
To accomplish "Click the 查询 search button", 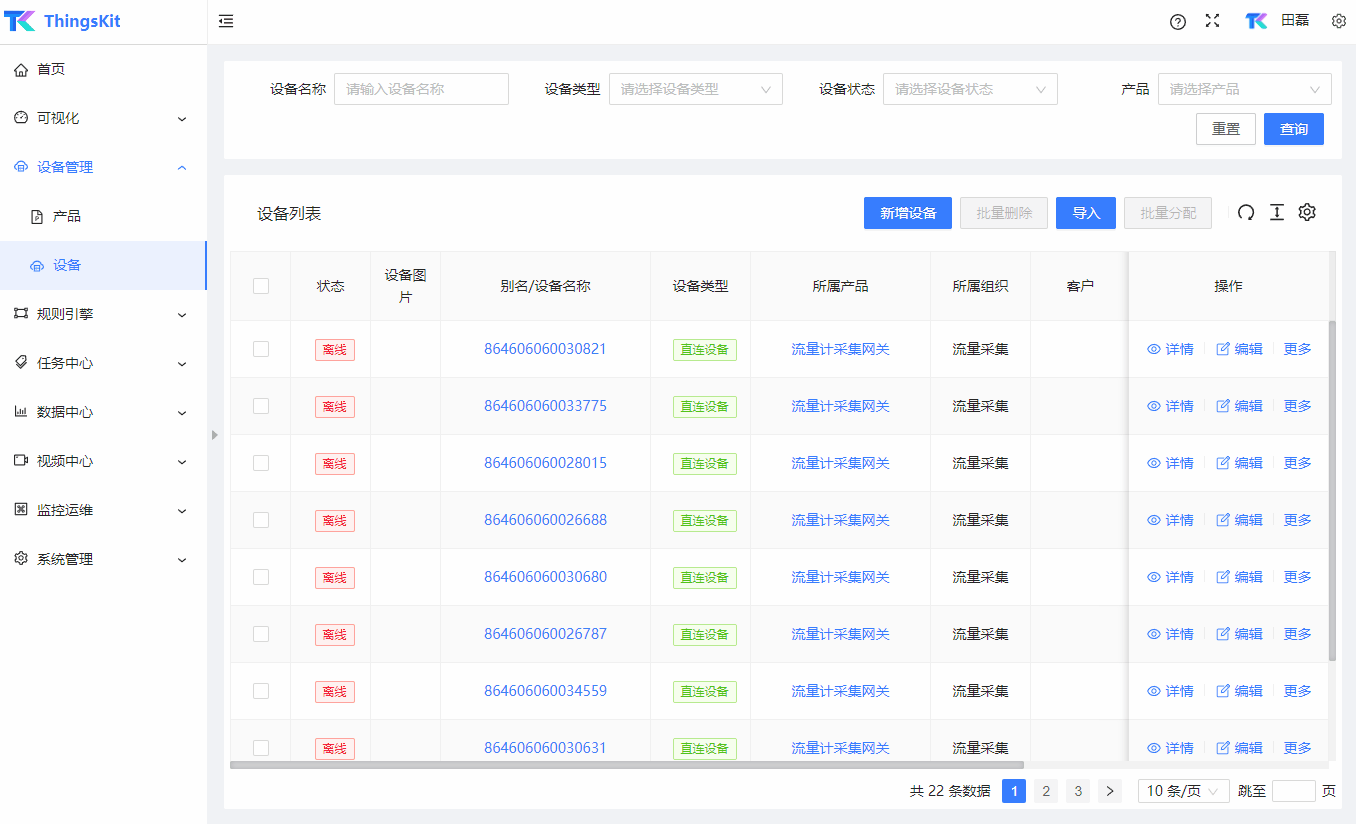I will click(x=1293, y=129).
